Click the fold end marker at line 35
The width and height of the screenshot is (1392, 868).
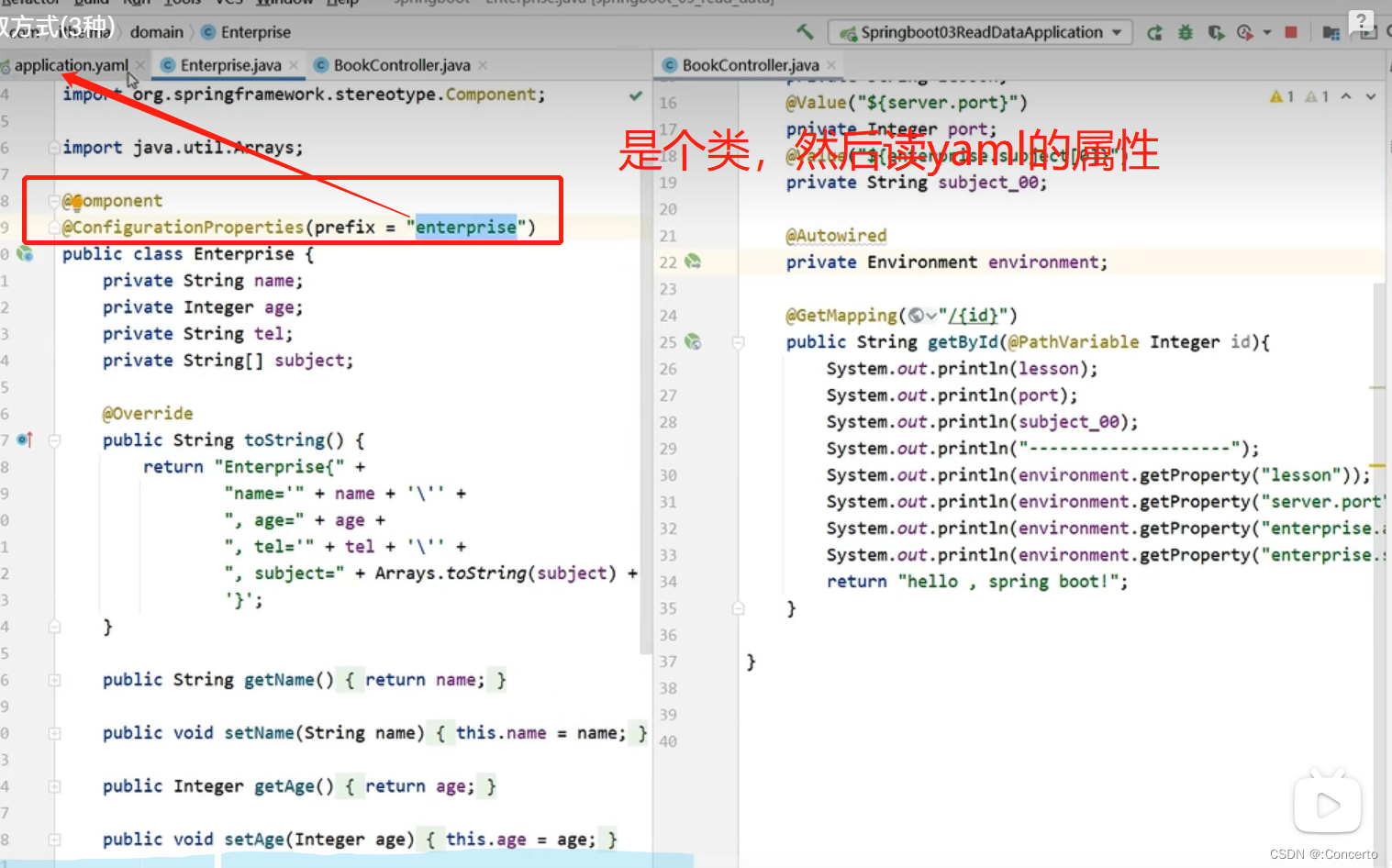tap(738, 608)
